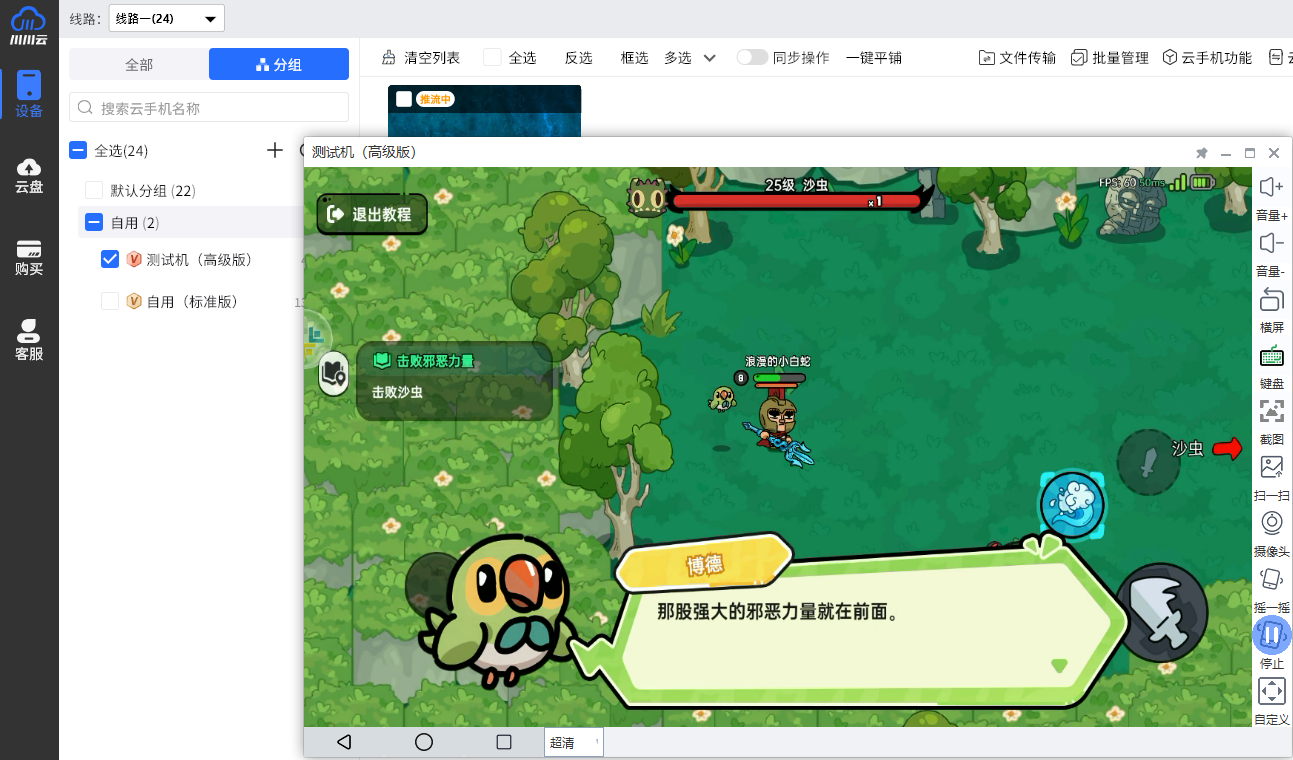Image resolution: width=1293 pixels, height=760 pixels.
Task: Select the 分组 tab
Action: click(278, 64)
